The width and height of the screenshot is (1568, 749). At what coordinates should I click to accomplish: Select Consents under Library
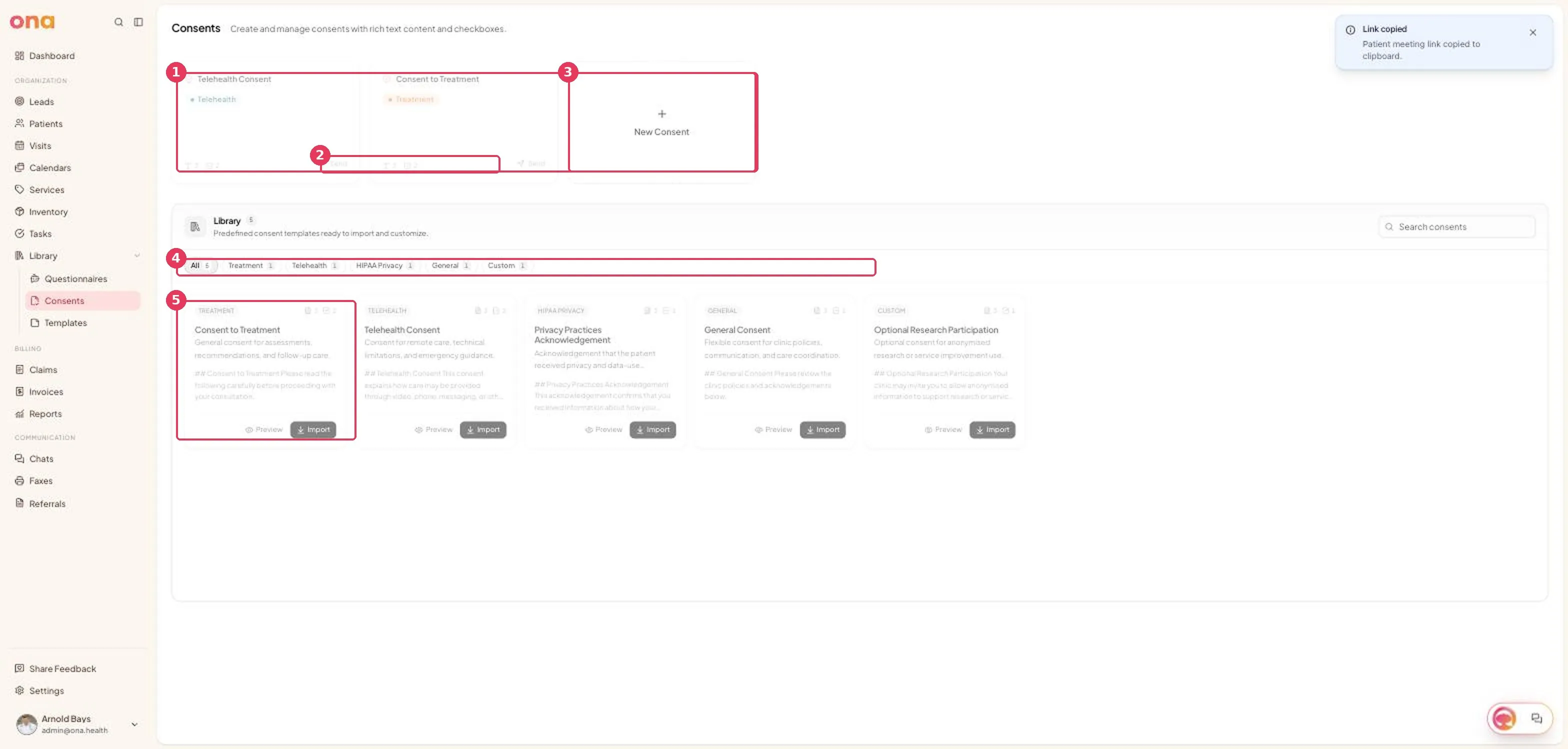point(83,300)
